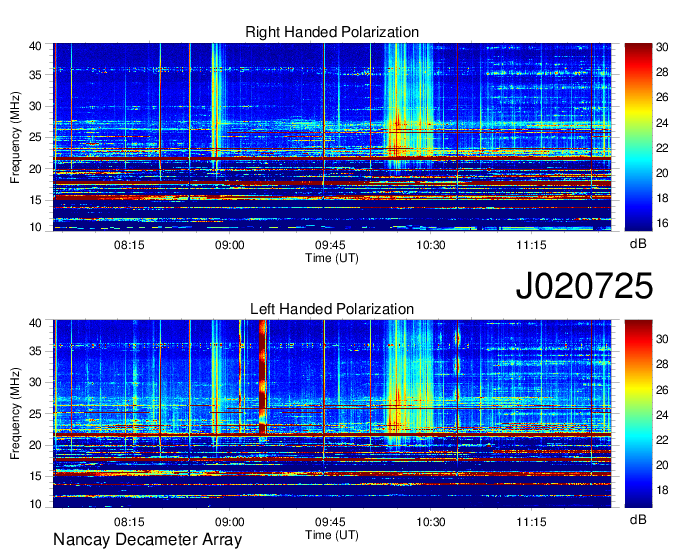Click the bright burst before 10:30 in right-handed spectrogram

tap(409, 106)
